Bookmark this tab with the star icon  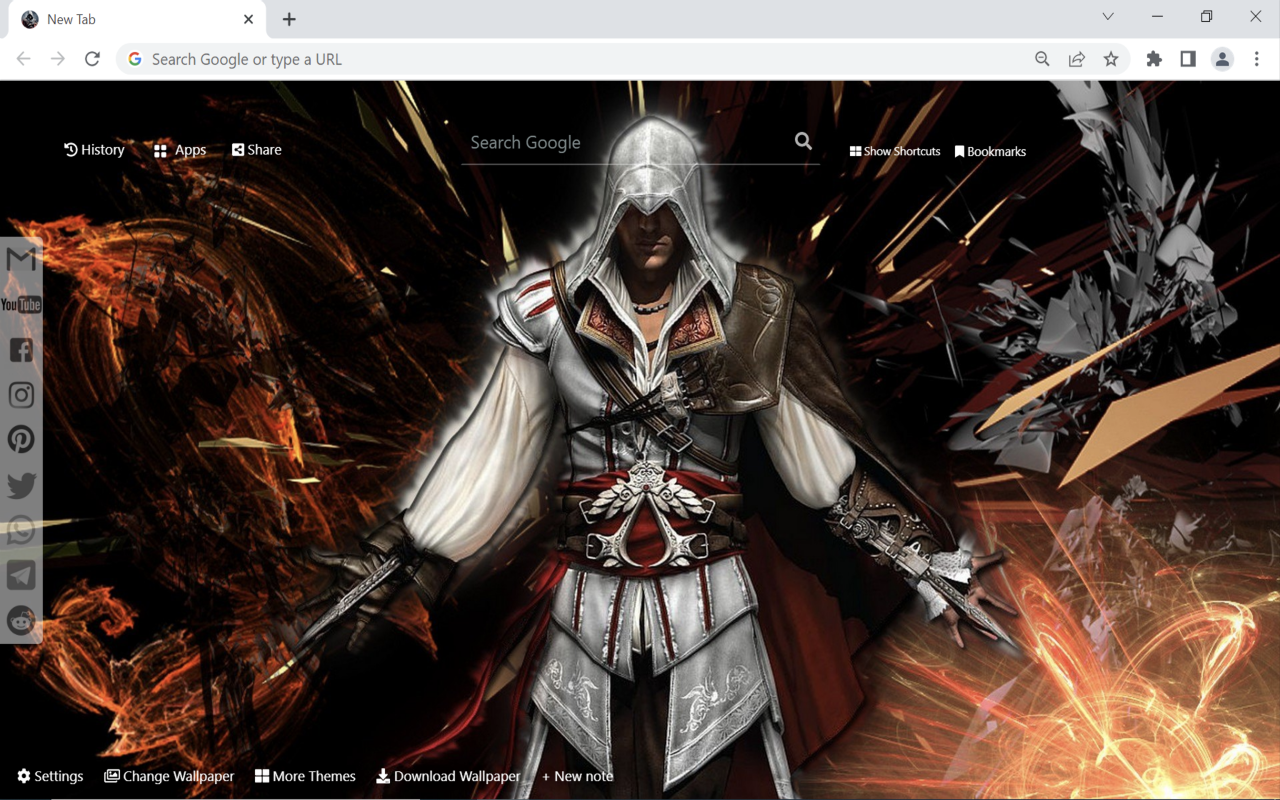pyautogui.click(x=1111, y=59)
